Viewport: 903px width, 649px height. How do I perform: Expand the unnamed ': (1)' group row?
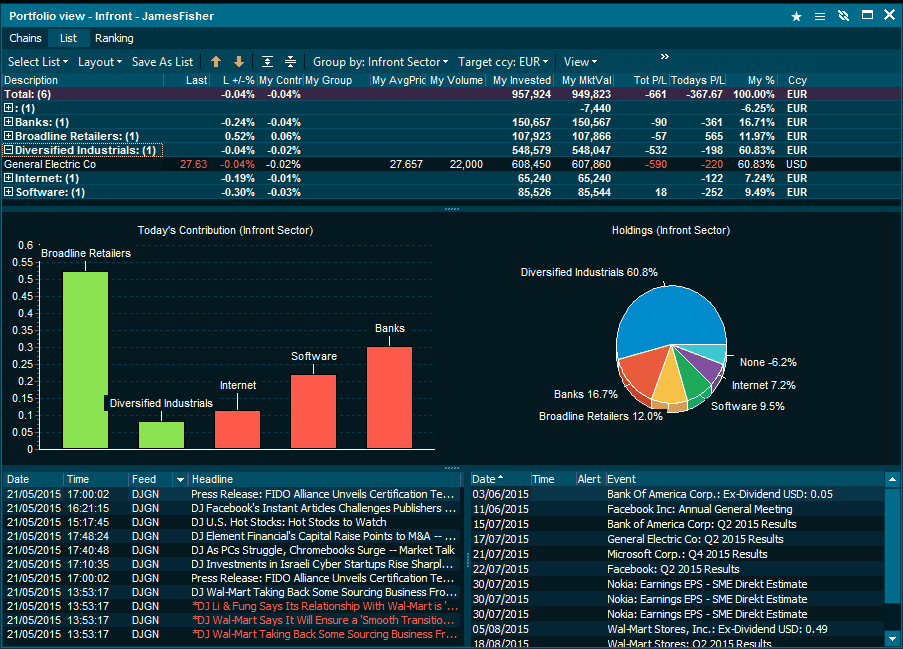(9, 108)
